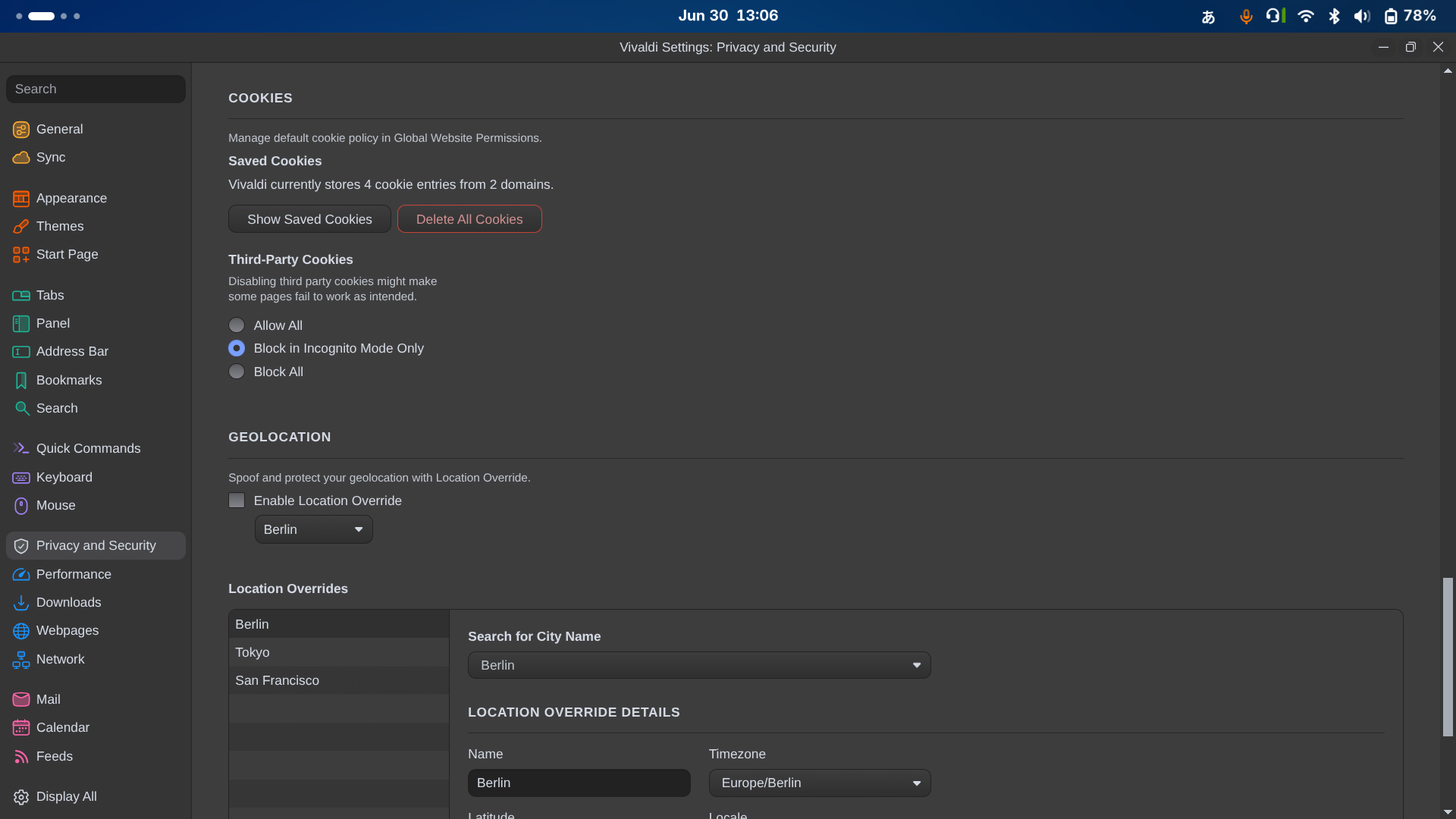Click the Start Page grid icon
Image resolution: width=1456 pixels, height=819 pixels.
(21, 255)
